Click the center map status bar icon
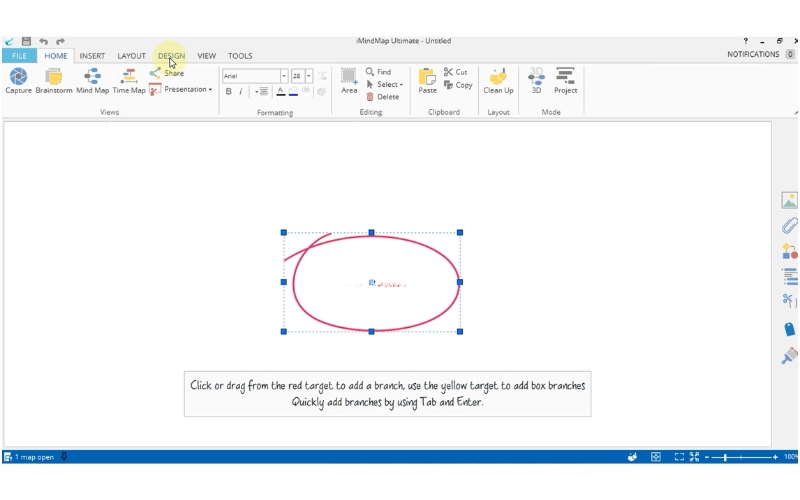This screenshot has width=800, height=500. click(656, 457)
